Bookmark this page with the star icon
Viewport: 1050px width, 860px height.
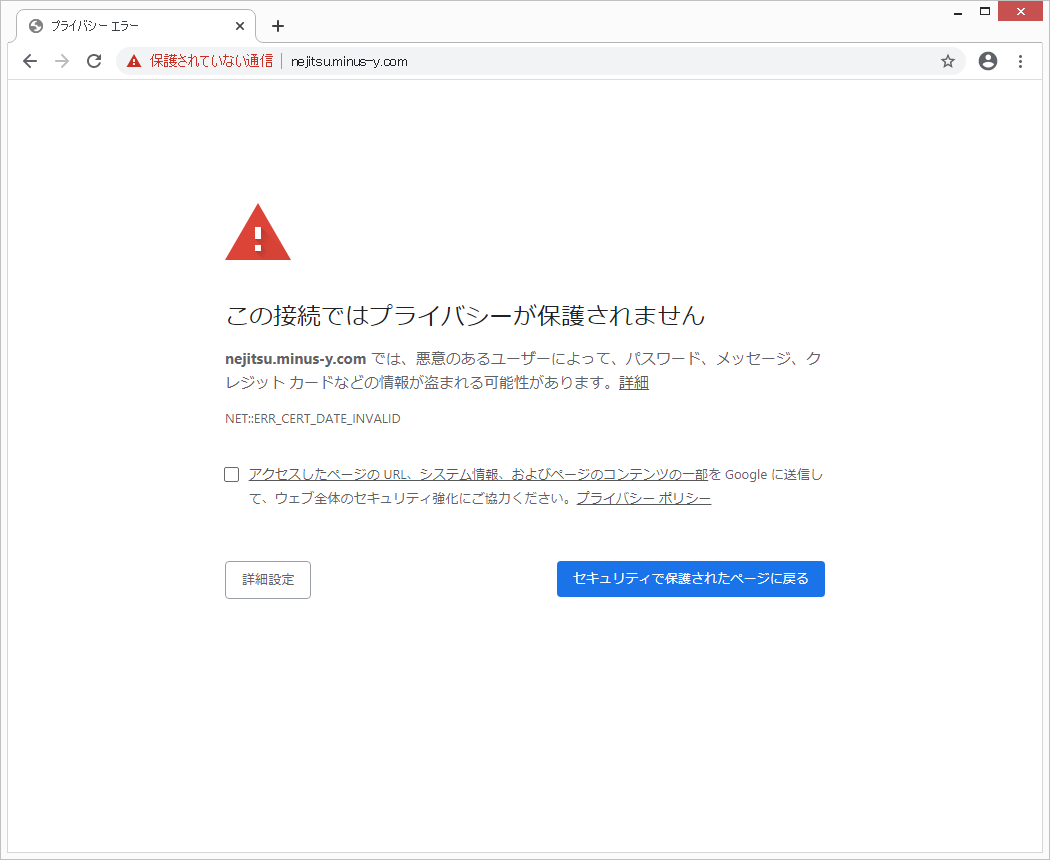point(948,62)
